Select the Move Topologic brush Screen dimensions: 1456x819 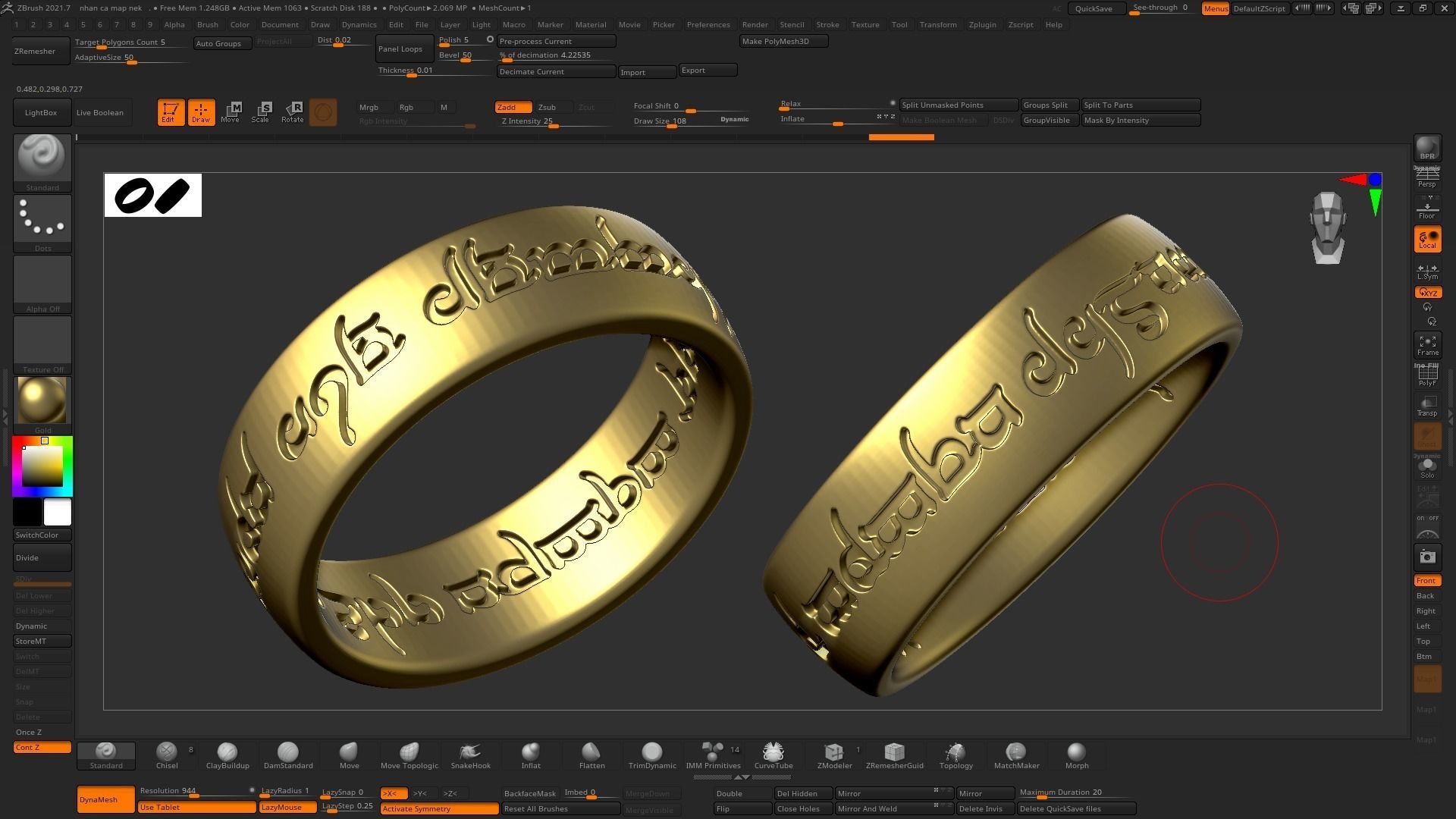409,756
